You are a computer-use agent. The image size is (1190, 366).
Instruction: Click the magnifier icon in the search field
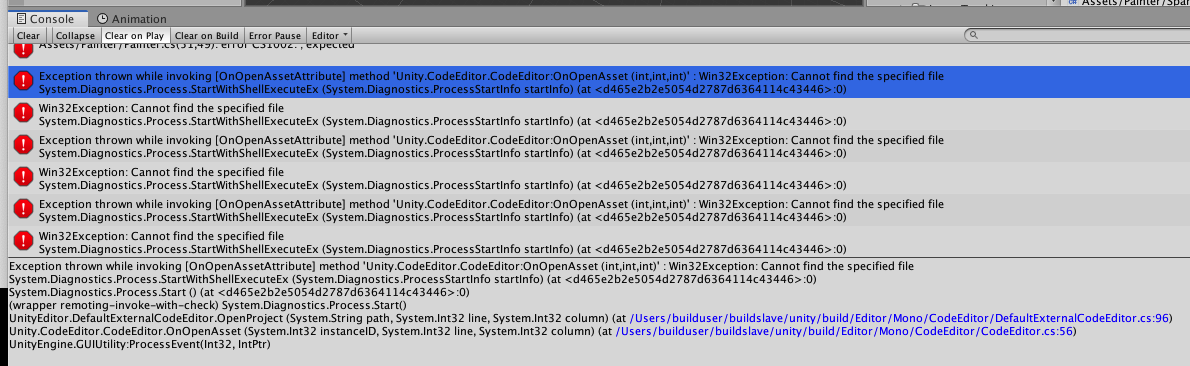(973, 36)
